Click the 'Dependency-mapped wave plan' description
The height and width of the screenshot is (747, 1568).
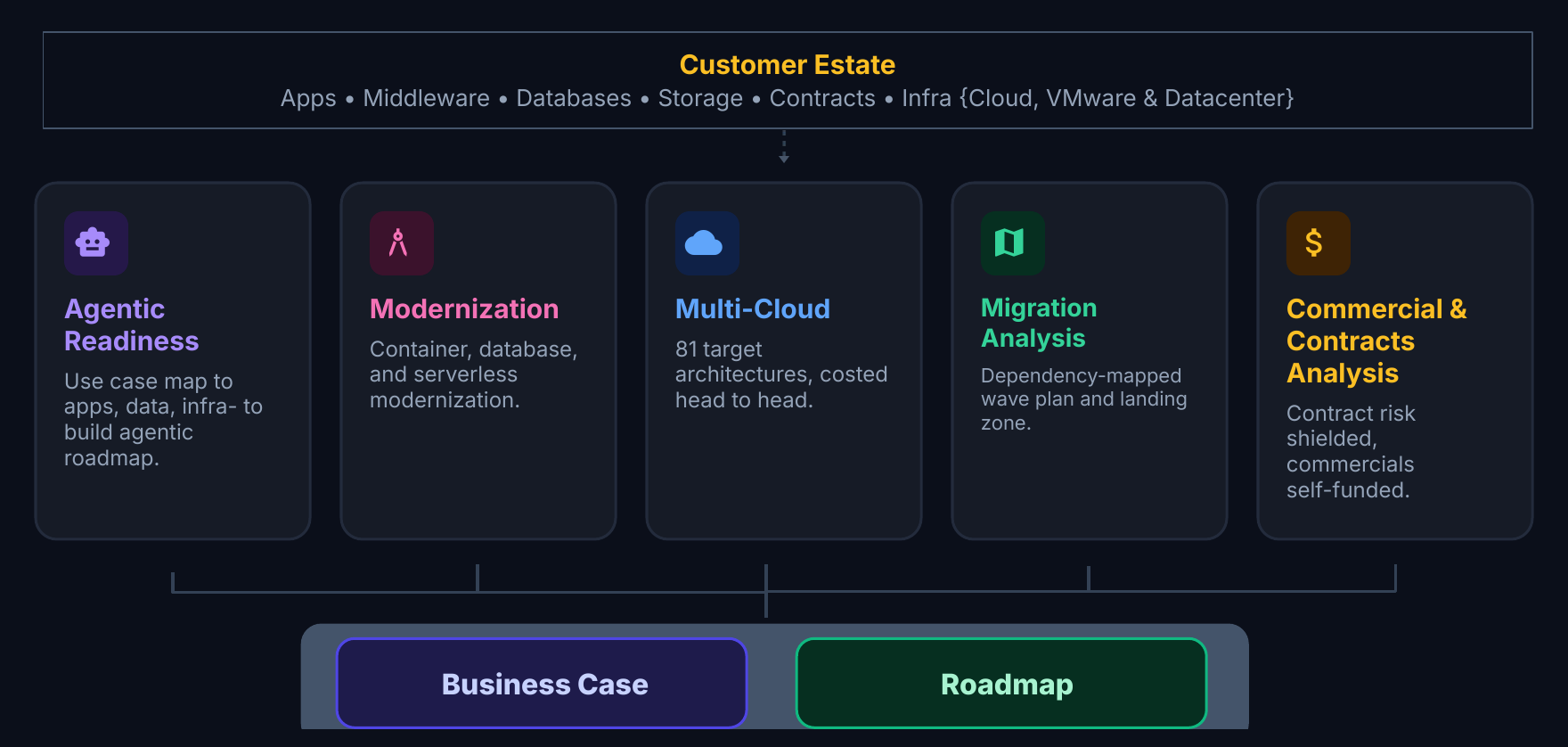[1084, 399]
